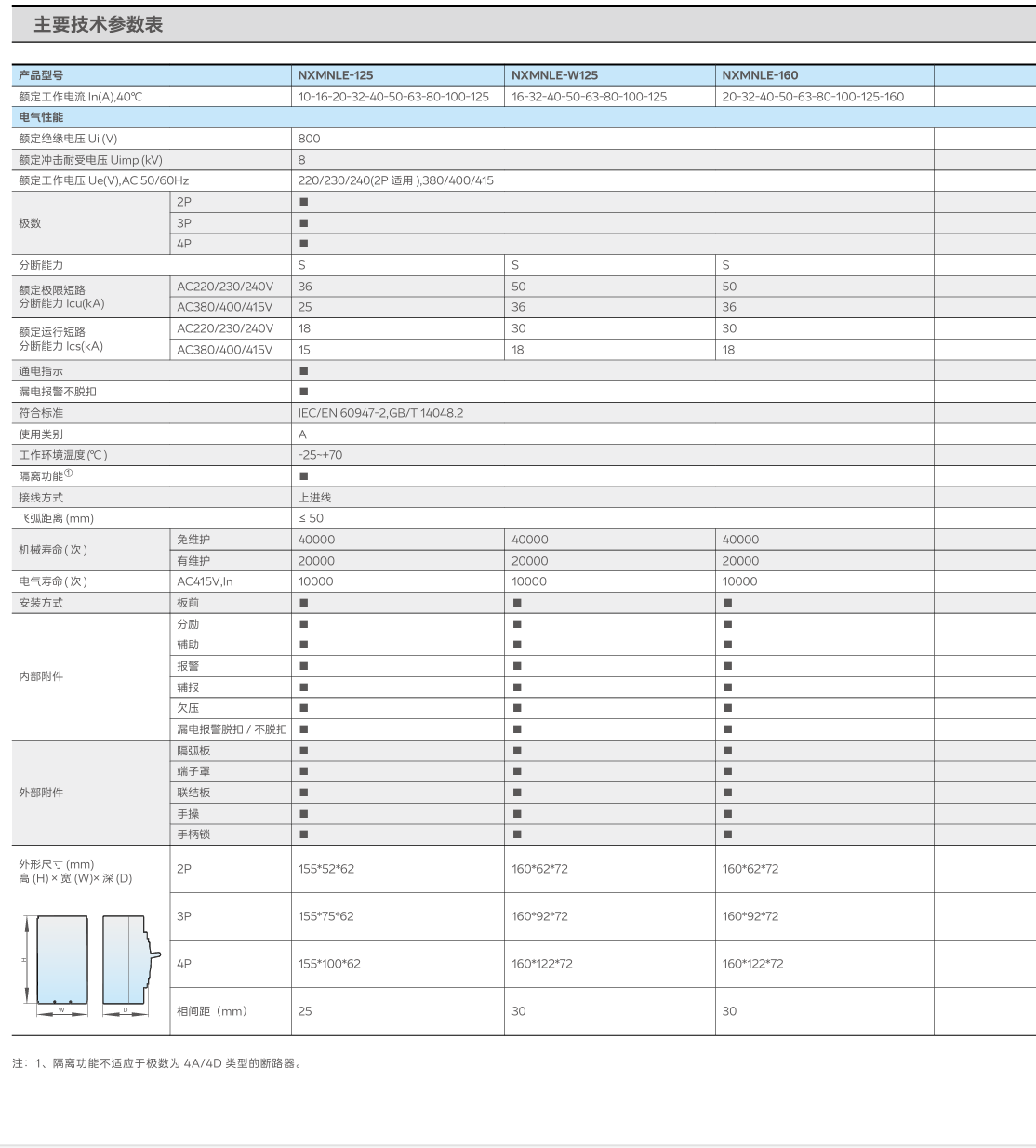Click standard IEC/EN 60947-2,GB/T 14048.2

coord(380,413)
